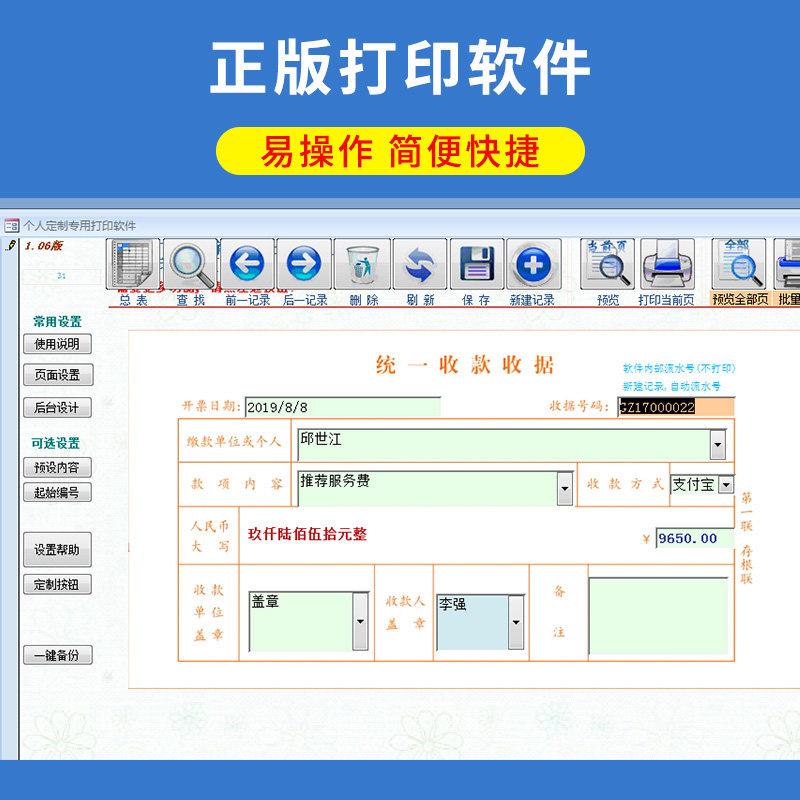This screenshot has width=800, height=800.
Task: Click the 起始编号 button
Action: (x=57, y=492)
